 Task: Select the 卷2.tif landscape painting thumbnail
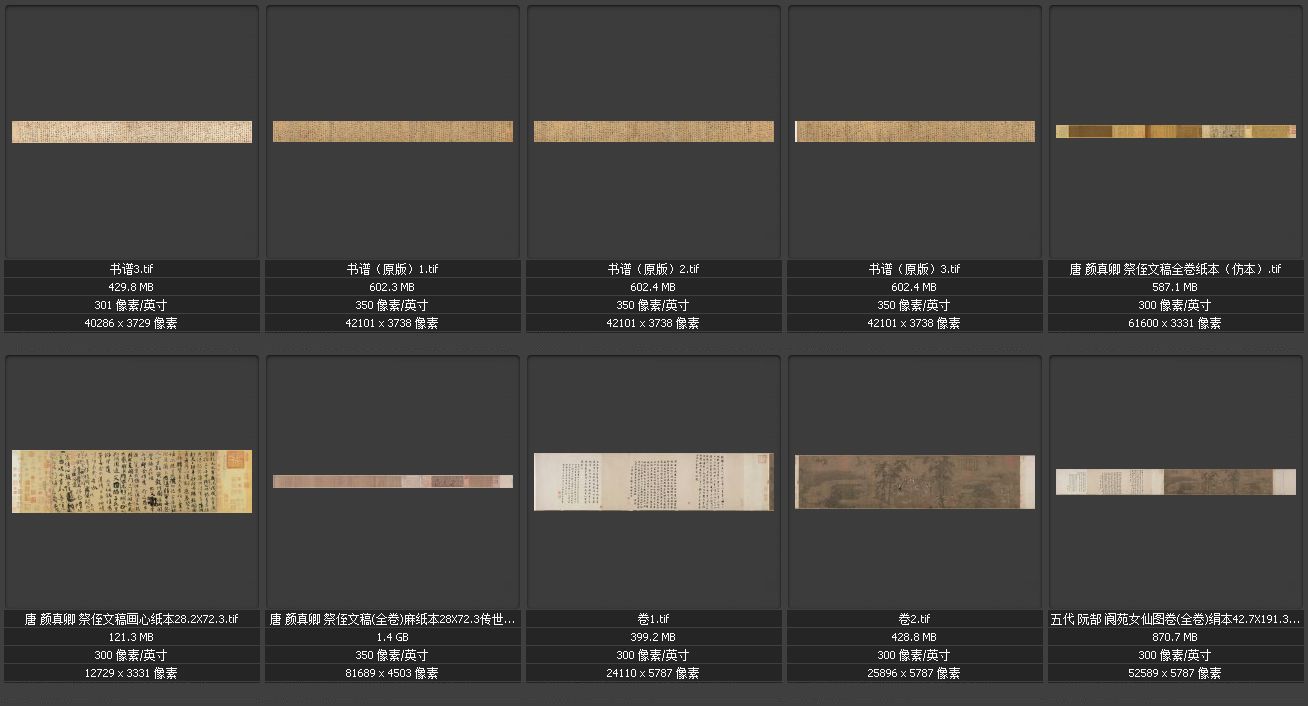(915, 481)
